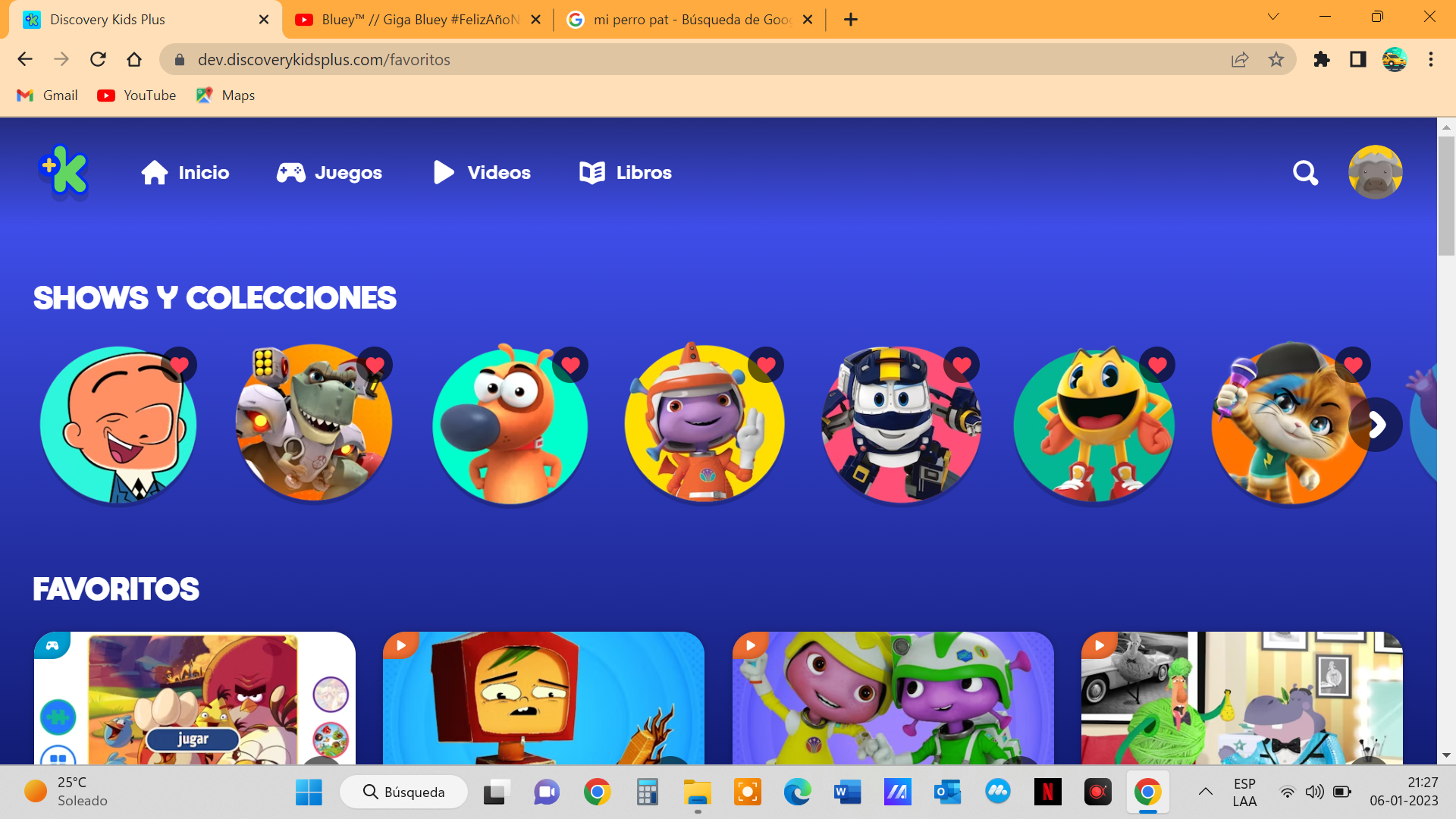Screen dimensions: 1456x819
Task: Go to the Juegos section
Action: coord(329,173)
